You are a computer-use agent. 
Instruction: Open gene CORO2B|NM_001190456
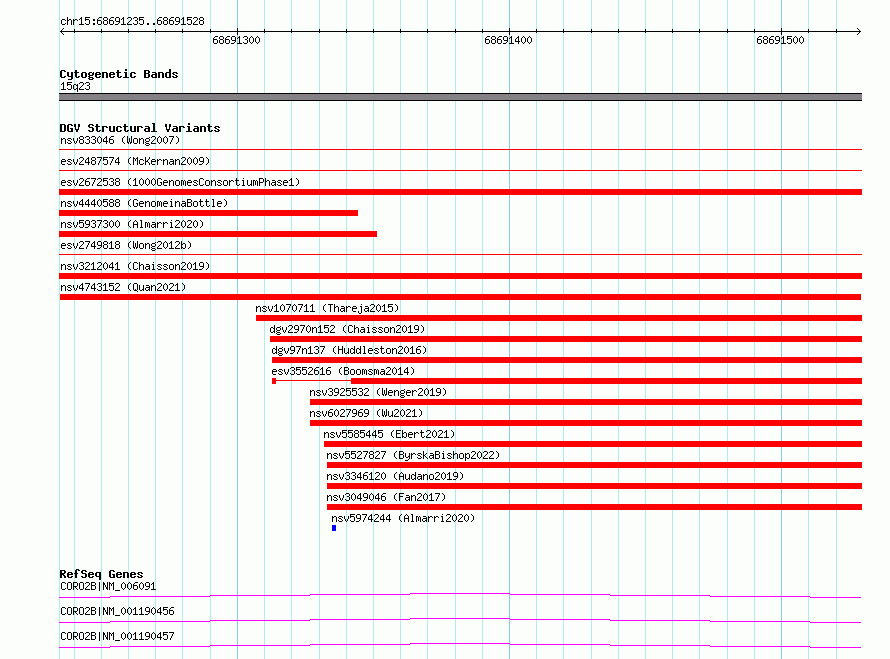tap(117, 611)
